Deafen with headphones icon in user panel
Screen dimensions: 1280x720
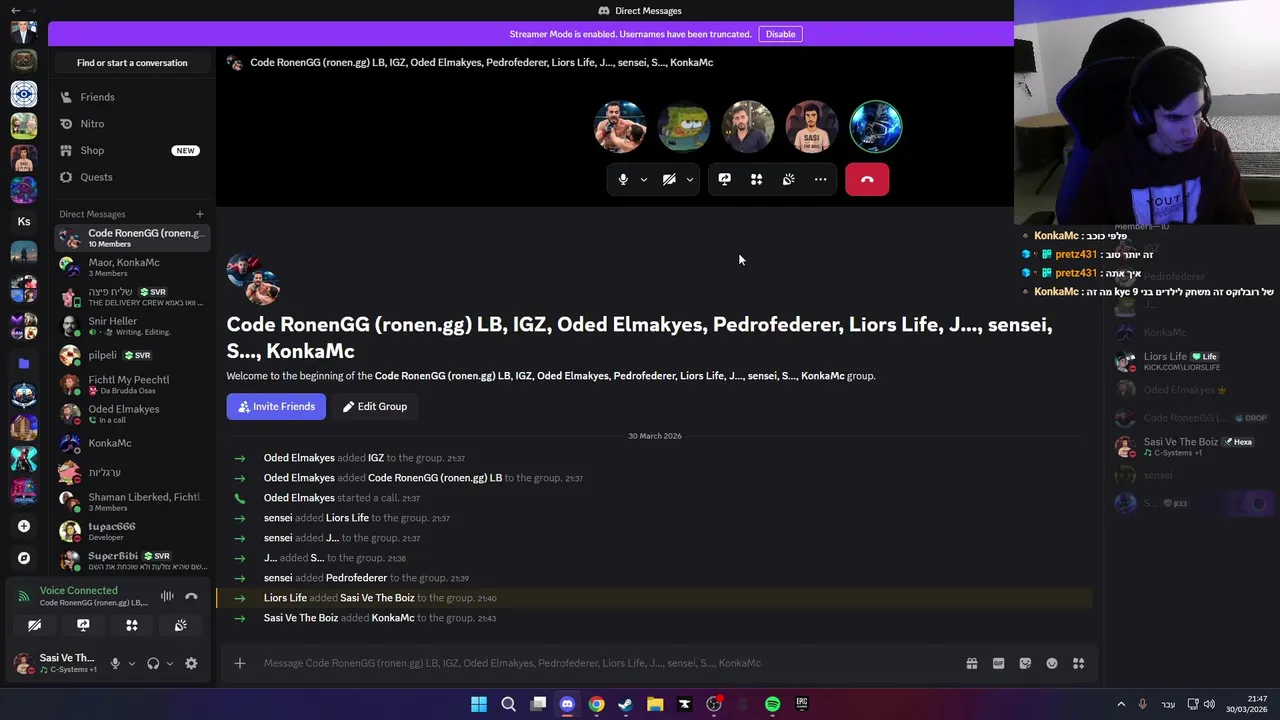click(153, 663)
